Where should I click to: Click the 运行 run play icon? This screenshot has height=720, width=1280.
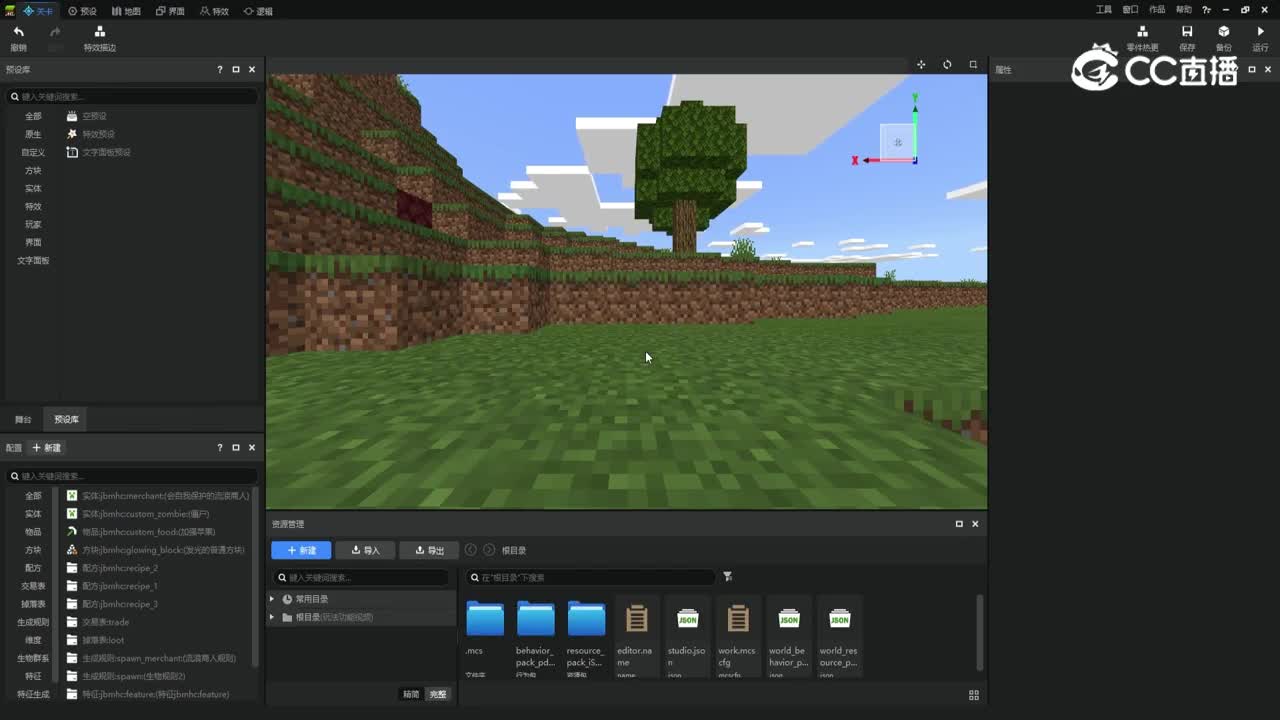coord(1260,32)
